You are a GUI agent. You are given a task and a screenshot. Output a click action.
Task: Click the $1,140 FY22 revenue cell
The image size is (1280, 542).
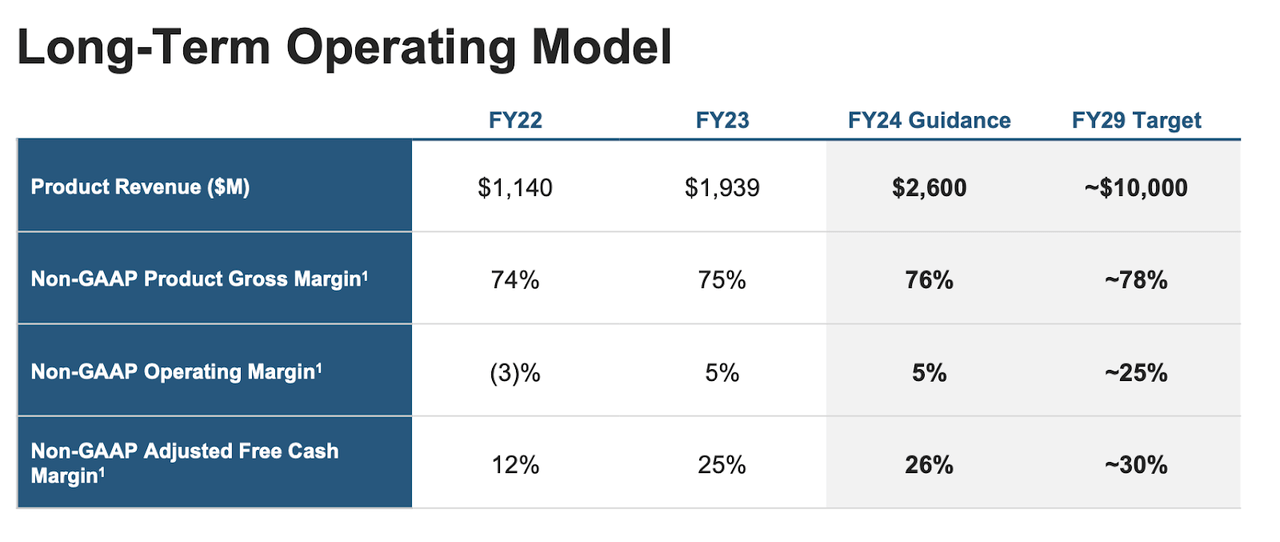515,187
